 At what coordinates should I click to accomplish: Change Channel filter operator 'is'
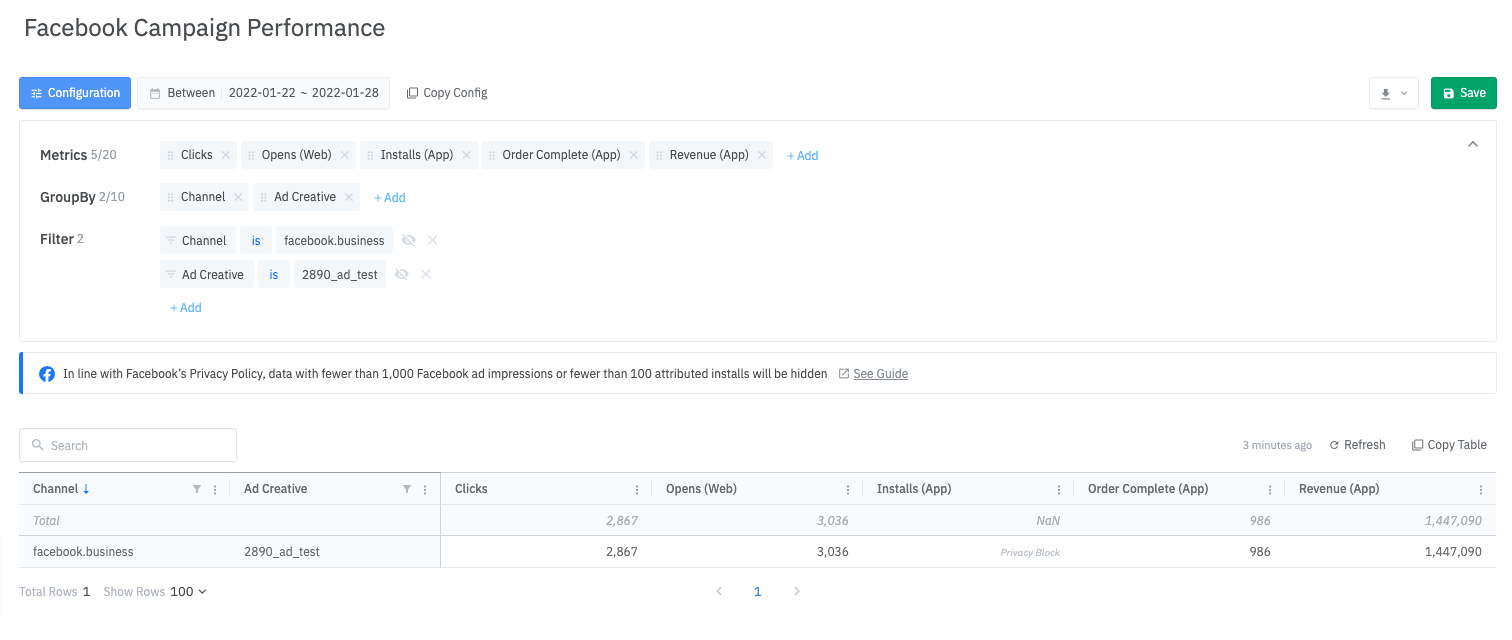(x=256, y=241)
